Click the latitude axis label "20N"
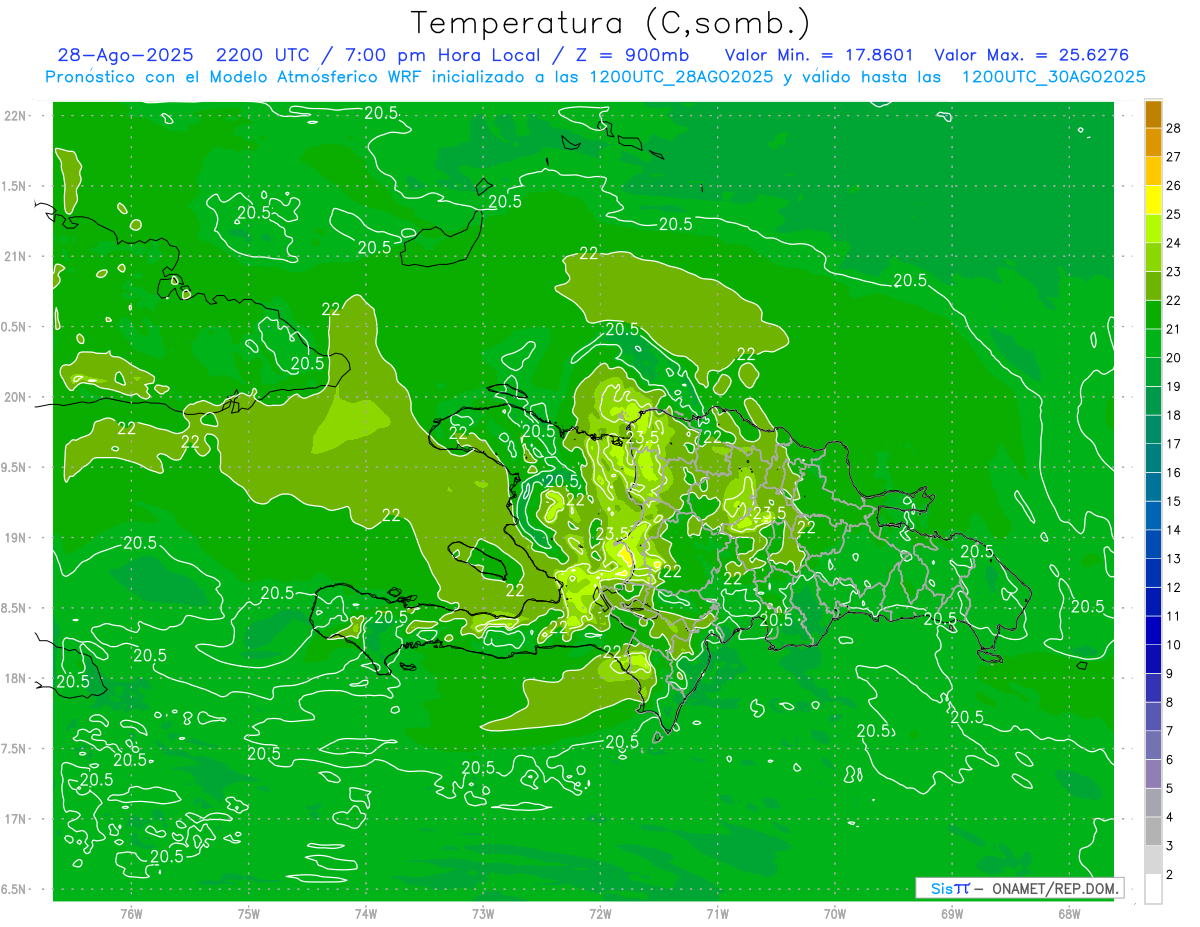The height and width of the screenshot is (927, 1200). point(15,397)
